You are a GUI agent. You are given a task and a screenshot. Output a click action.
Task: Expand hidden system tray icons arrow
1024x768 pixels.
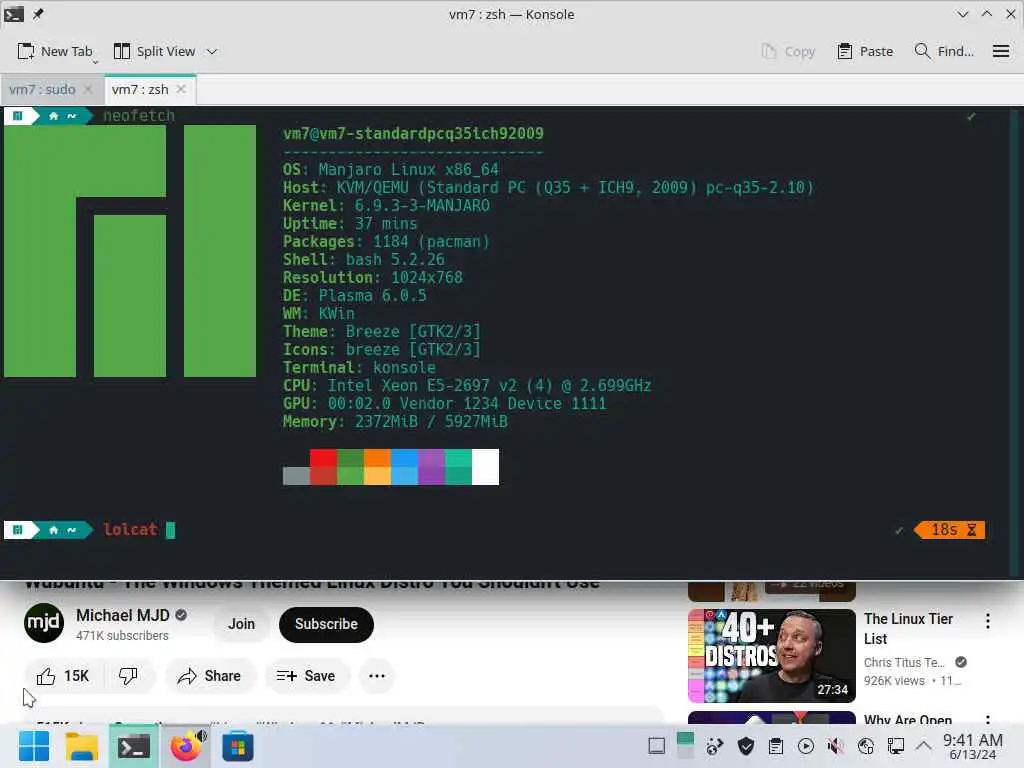point(923,746)
